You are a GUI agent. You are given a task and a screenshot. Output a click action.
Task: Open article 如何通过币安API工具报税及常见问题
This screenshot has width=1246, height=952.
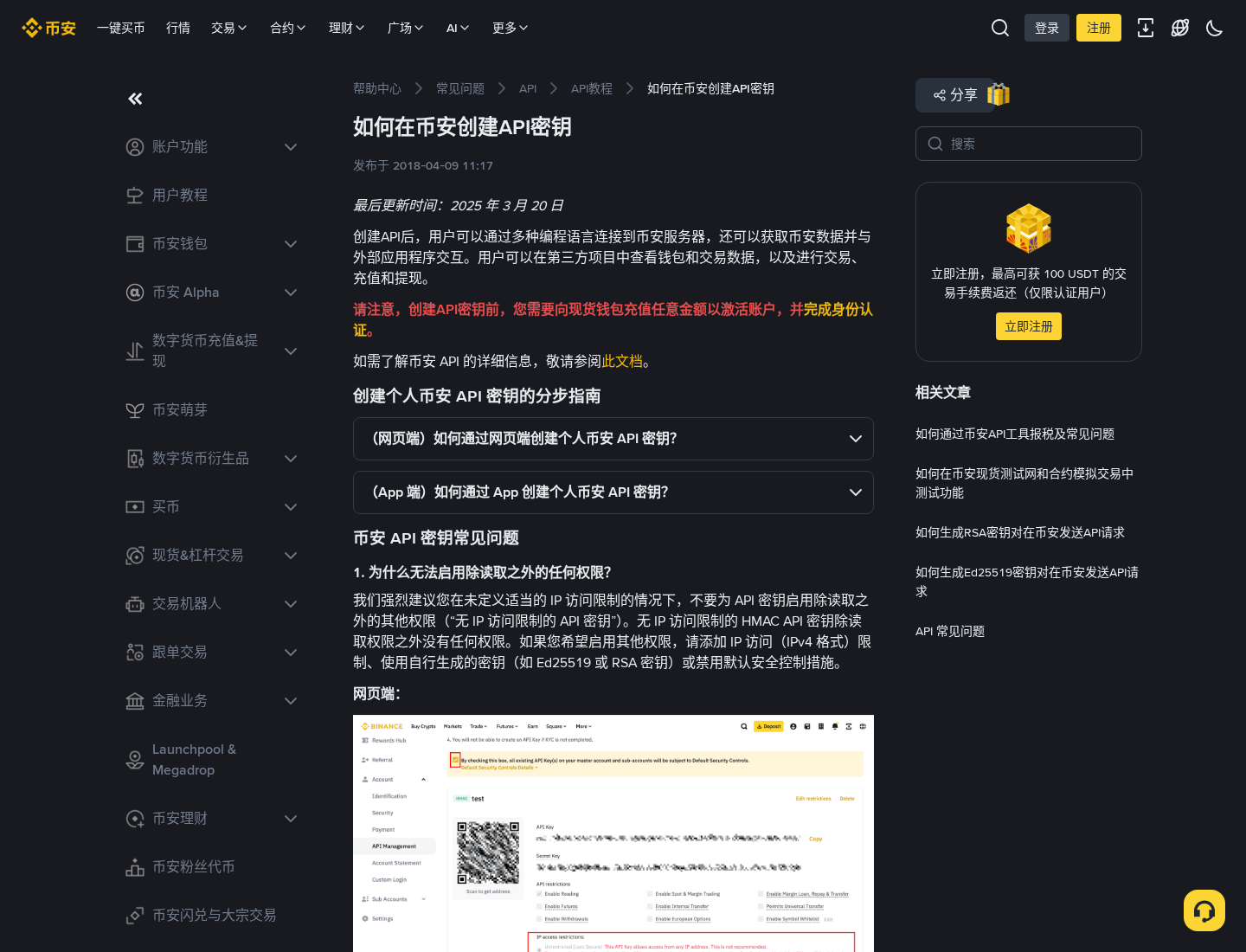click(1015, 434)
